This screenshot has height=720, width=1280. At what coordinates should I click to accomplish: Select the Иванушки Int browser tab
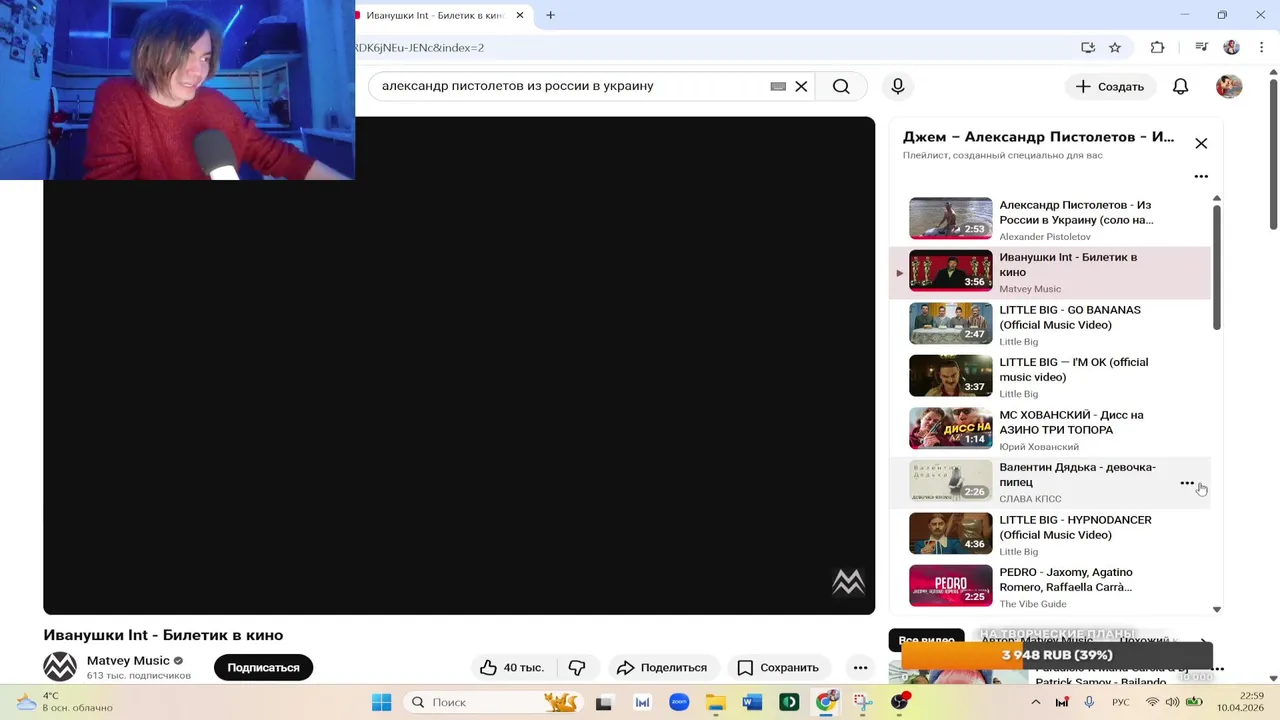tap(435, 15)
